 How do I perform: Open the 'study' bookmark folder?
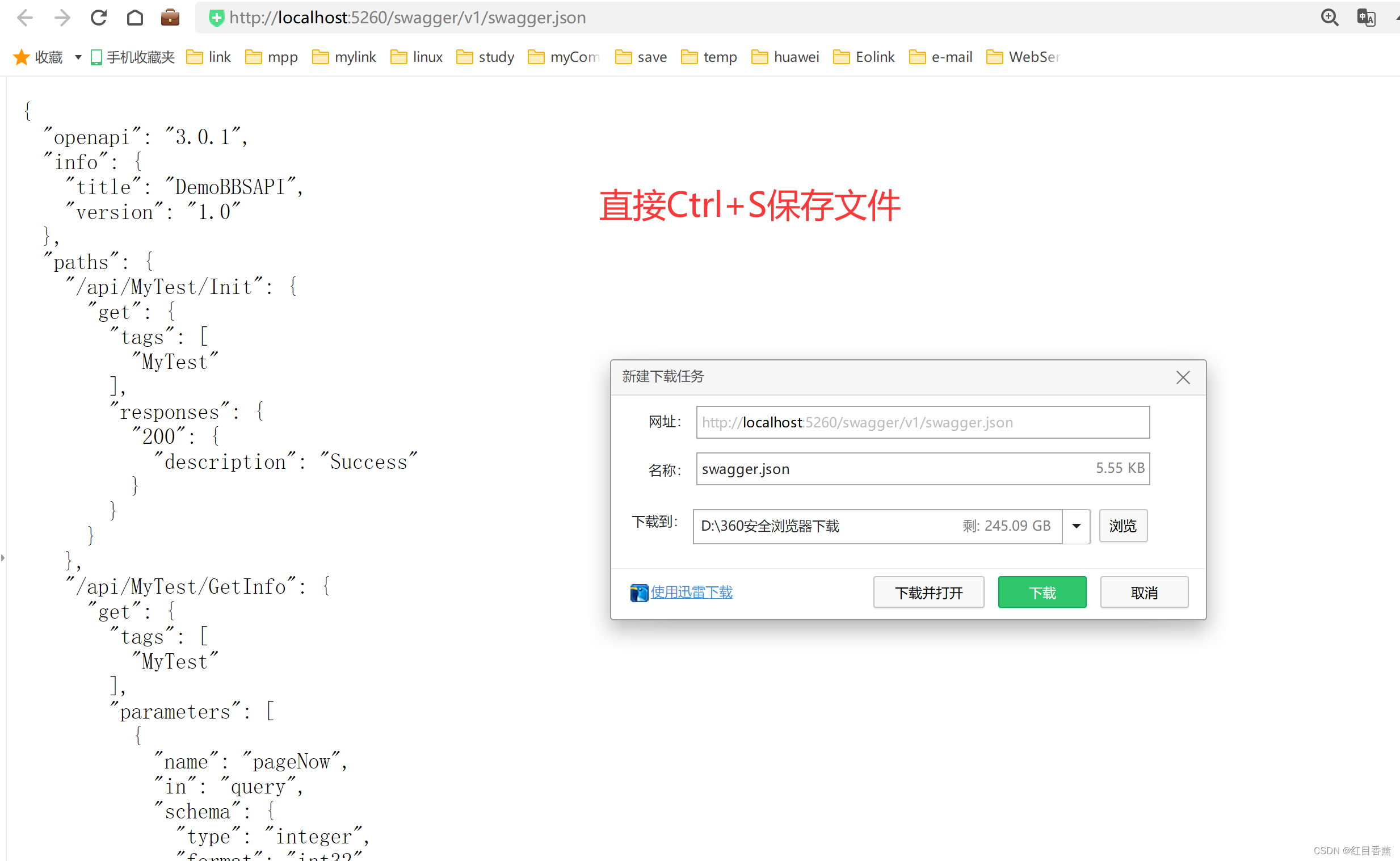(484, 56)
